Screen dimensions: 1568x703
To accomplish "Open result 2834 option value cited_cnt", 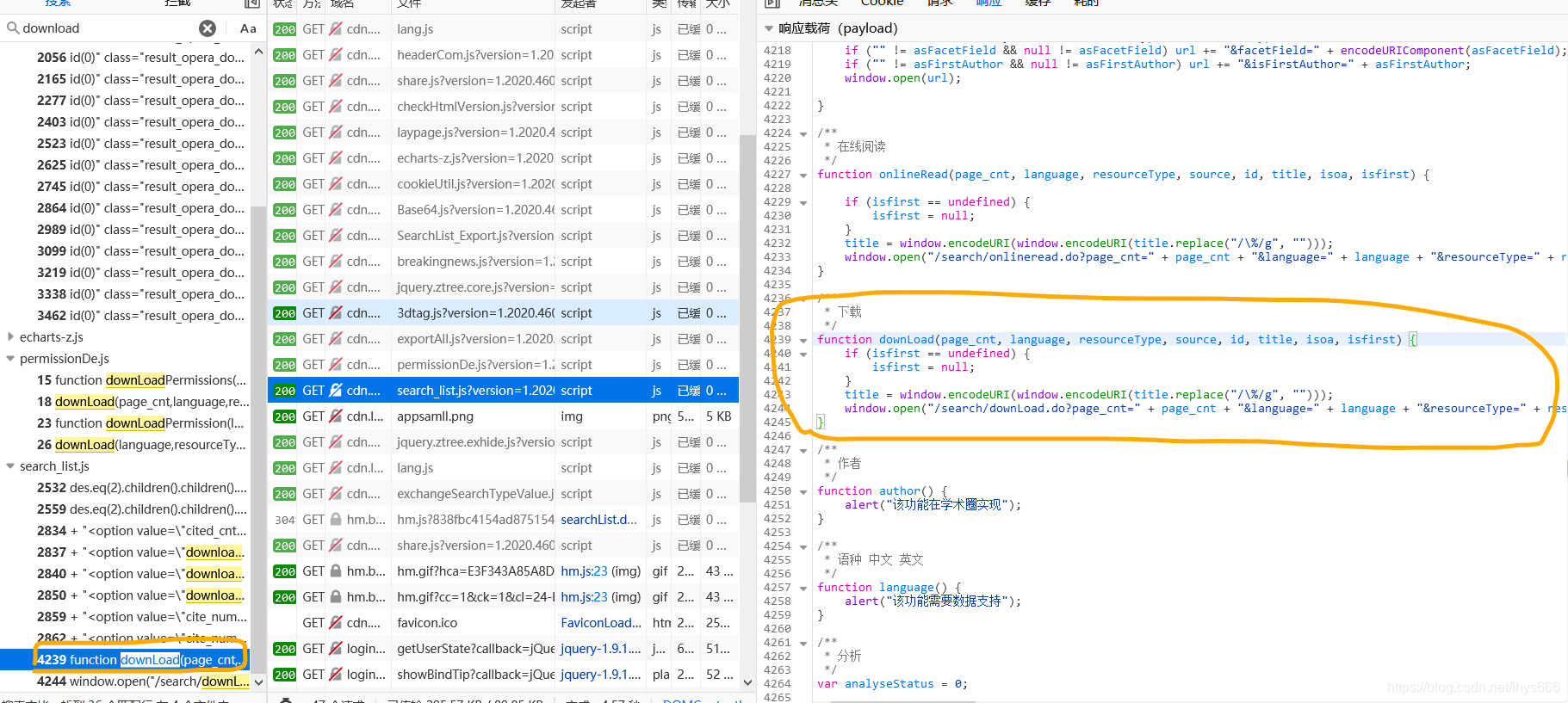I will (x=126, y=531).
